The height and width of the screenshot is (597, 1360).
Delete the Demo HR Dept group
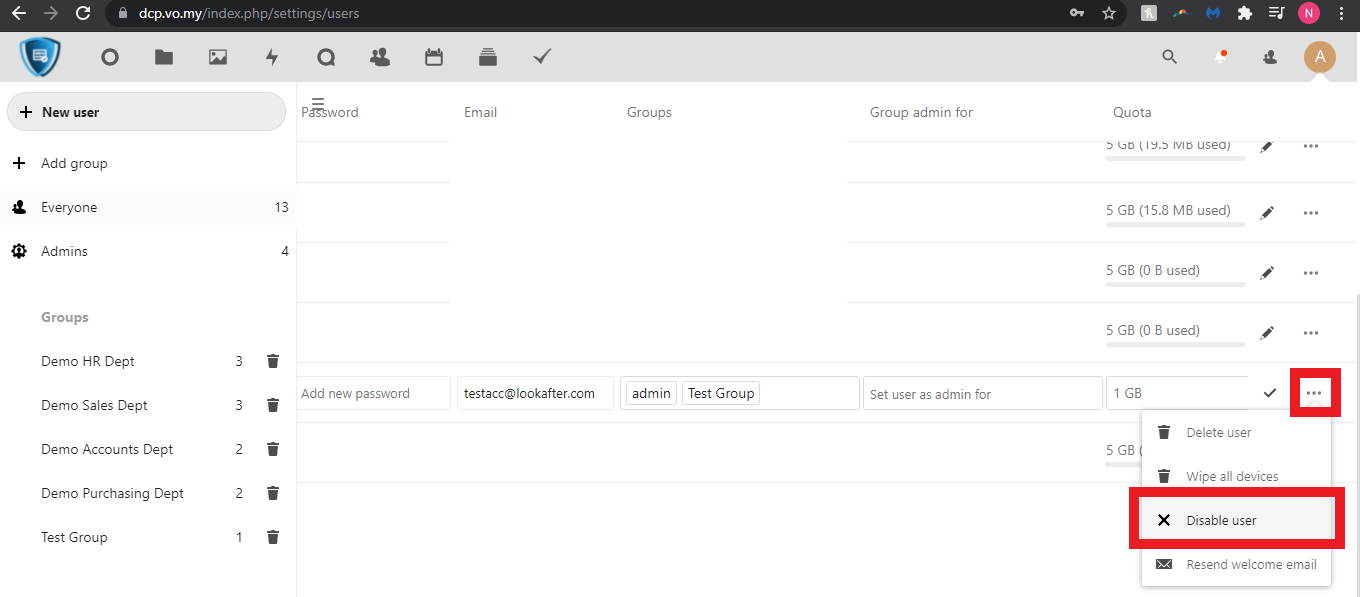273,361
